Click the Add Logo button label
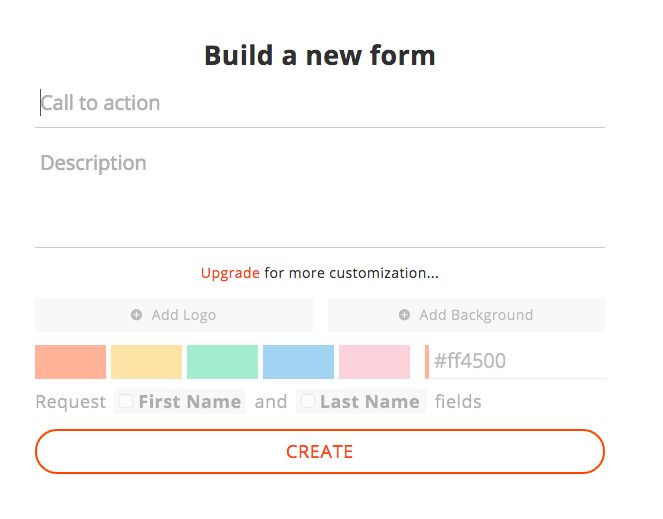Image resolution: width=663 pixels, height=519 pixels. coord(184,315)
